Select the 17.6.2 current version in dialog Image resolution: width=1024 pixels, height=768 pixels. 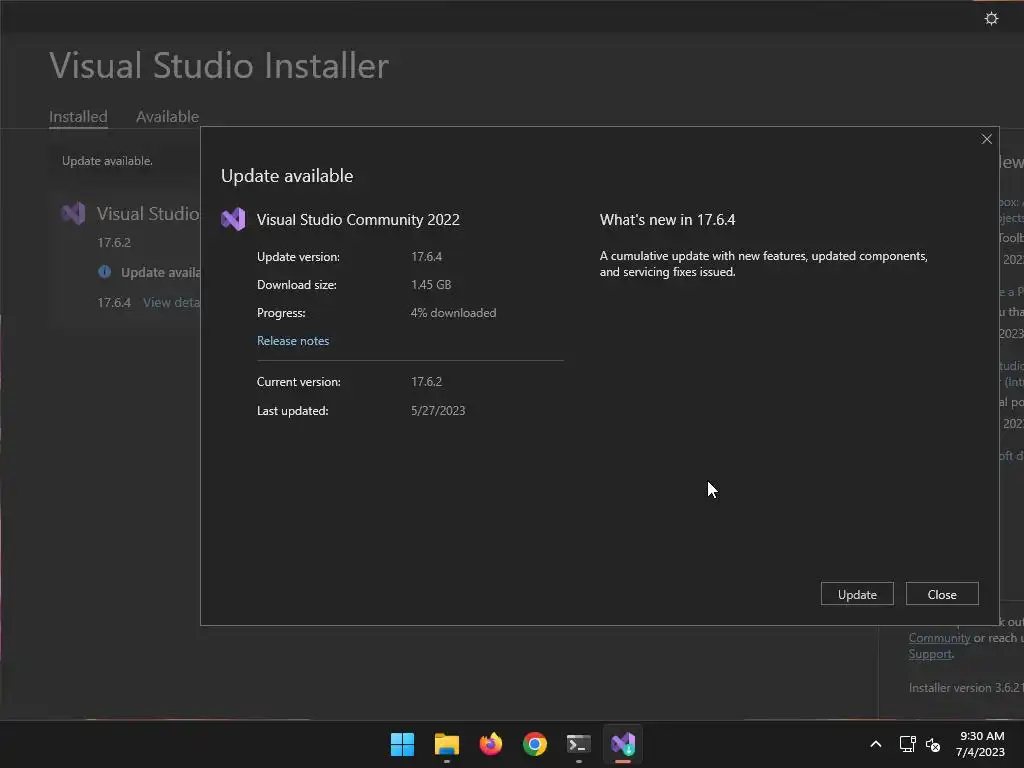pyautogui.click(x=426, y=381)
